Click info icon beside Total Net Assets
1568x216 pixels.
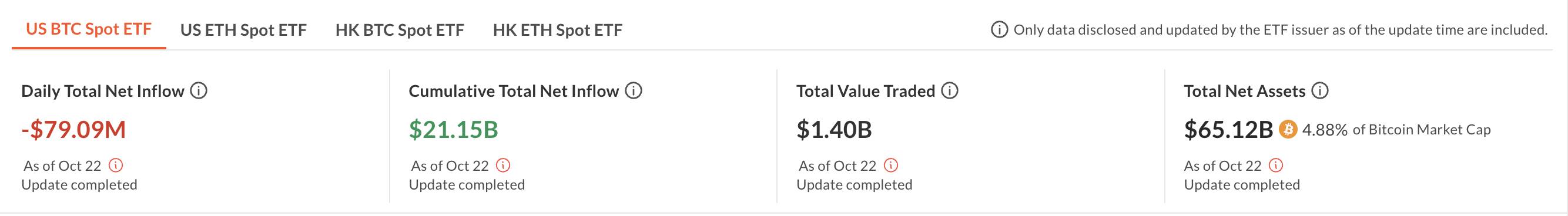pos(1319,90)
